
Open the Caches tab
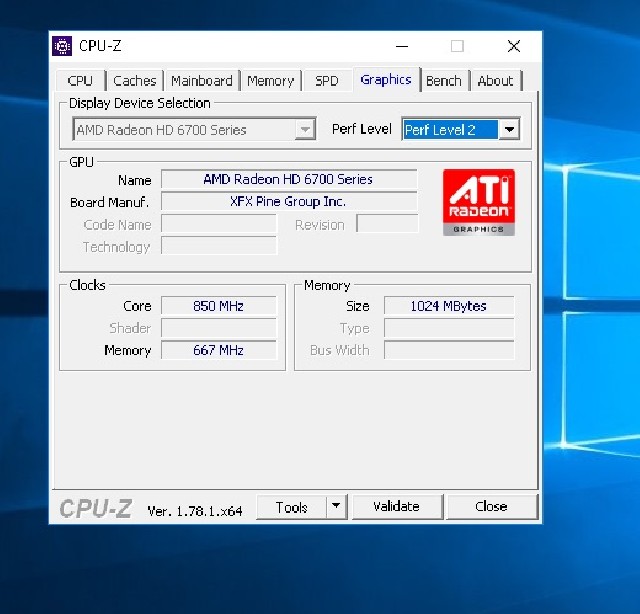[135, 80]
